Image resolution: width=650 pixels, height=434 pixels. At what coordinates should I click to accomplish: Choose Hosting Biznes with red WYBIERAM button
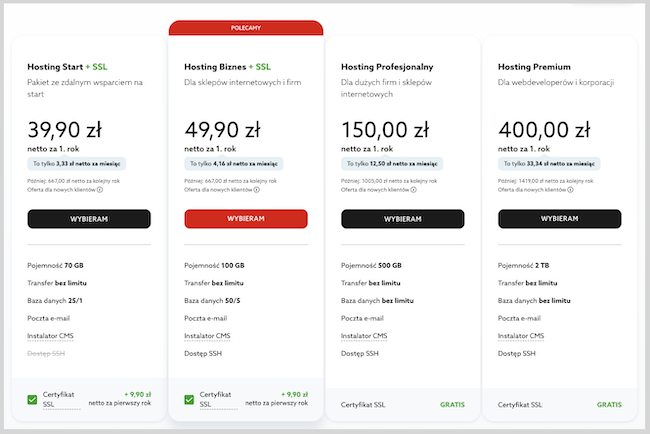246,219
